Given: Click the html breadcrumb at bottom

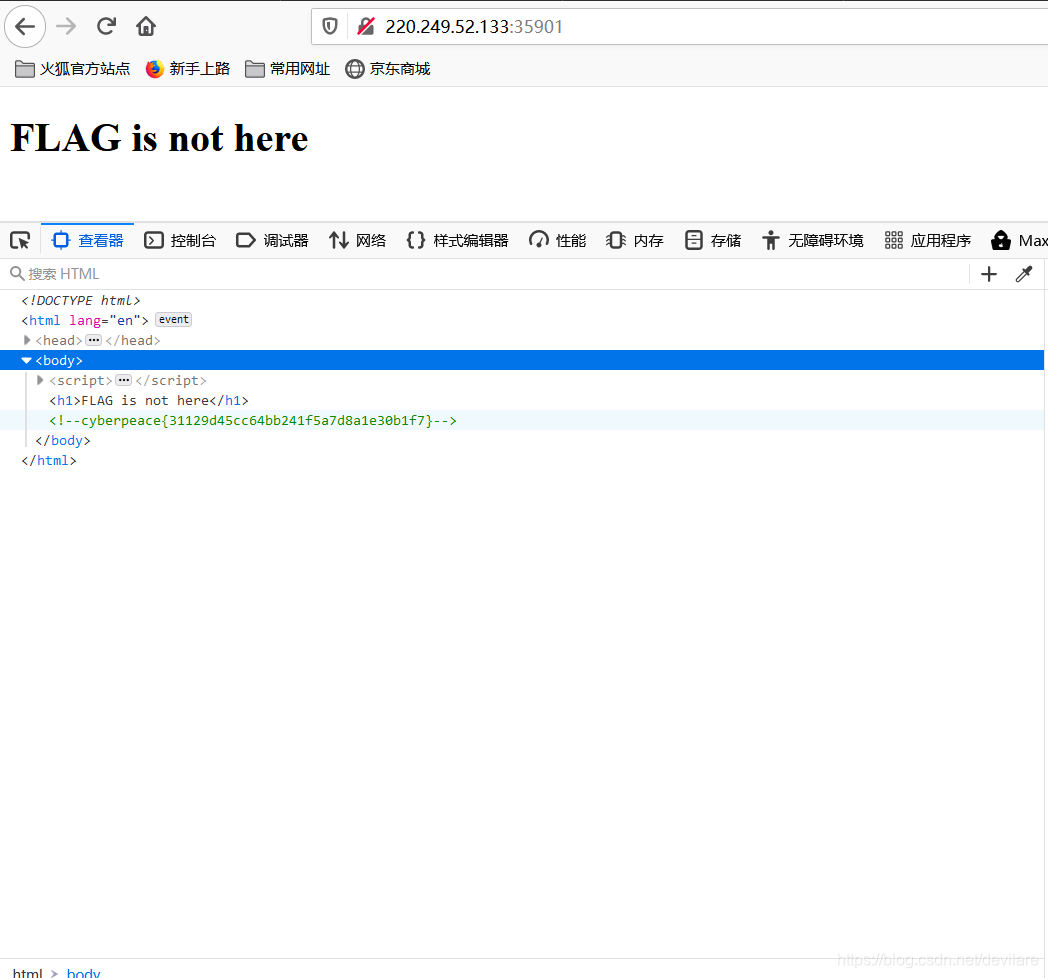Looking at the screenshot, I should pyautogui.click(x=27, y=972).
